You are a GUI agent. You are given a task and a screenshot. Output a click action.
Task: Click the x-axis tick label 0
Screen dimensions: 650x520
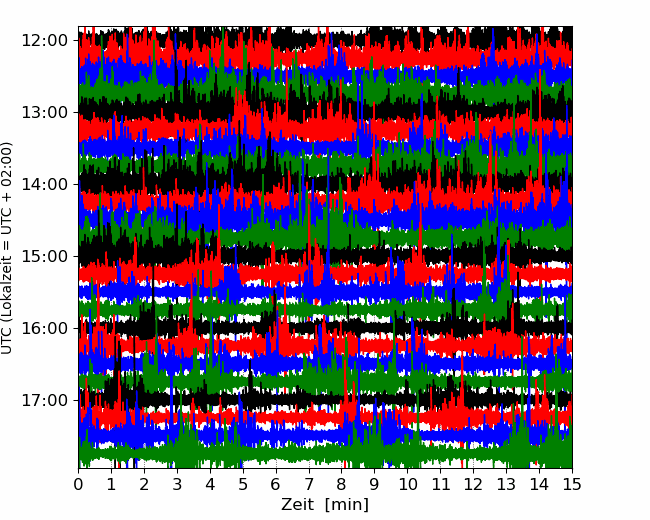click(x=78, y=484)
